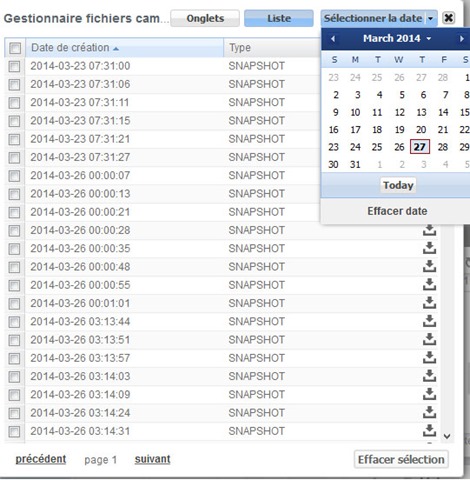The width and height of the screenshot is (470, 480).
Task: Go to next month in calendar
Action: pos(462,39)
